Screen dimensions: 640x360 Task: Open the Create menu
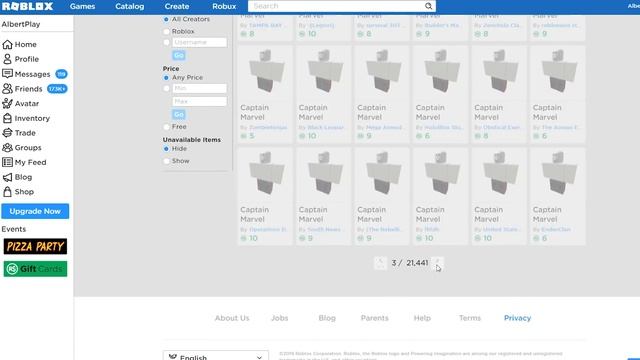tap(177, 7)
